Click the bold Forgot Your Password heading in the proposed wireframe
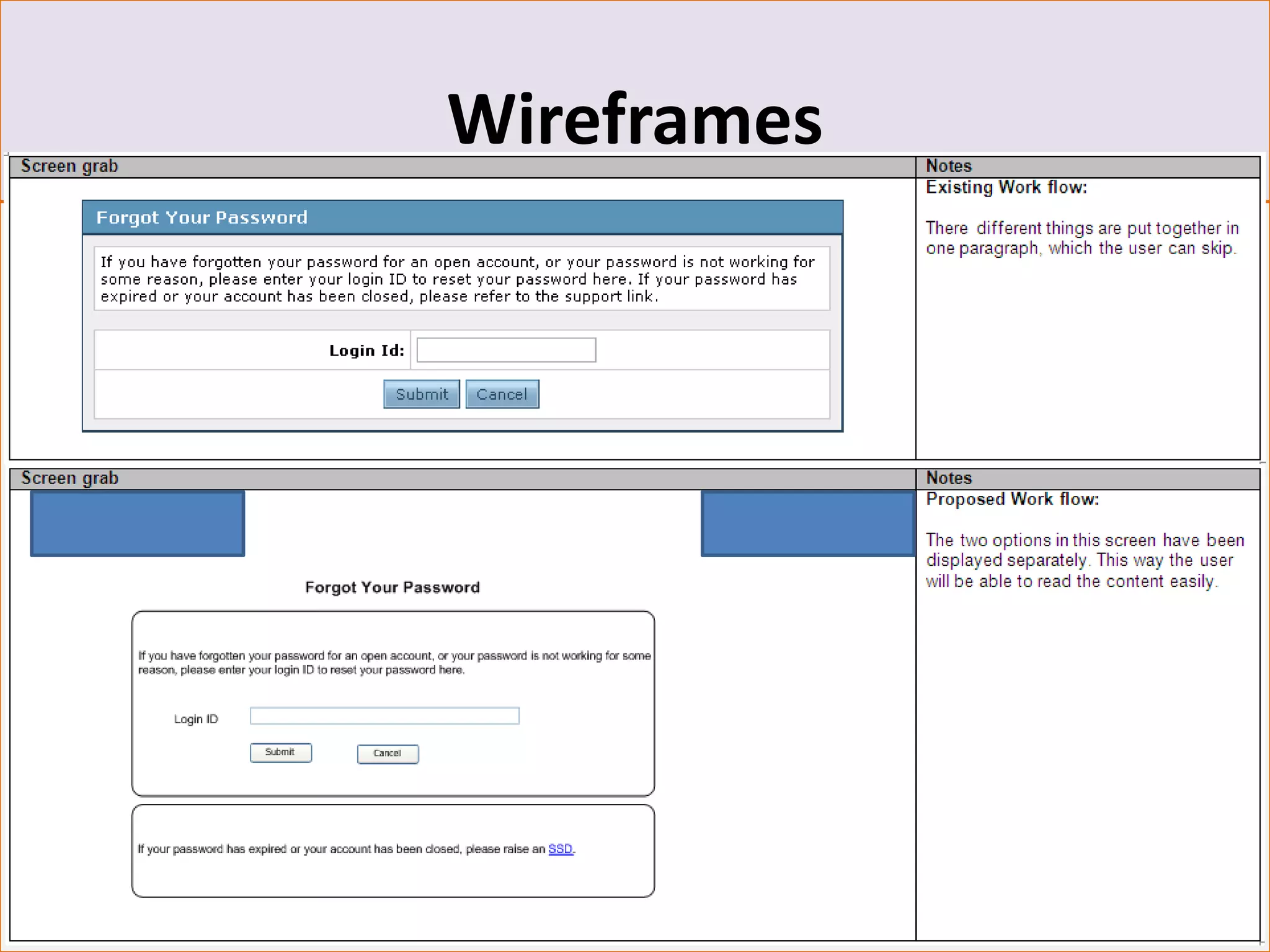The height and width of the screenshot is (952, 1270). (392, 587)
